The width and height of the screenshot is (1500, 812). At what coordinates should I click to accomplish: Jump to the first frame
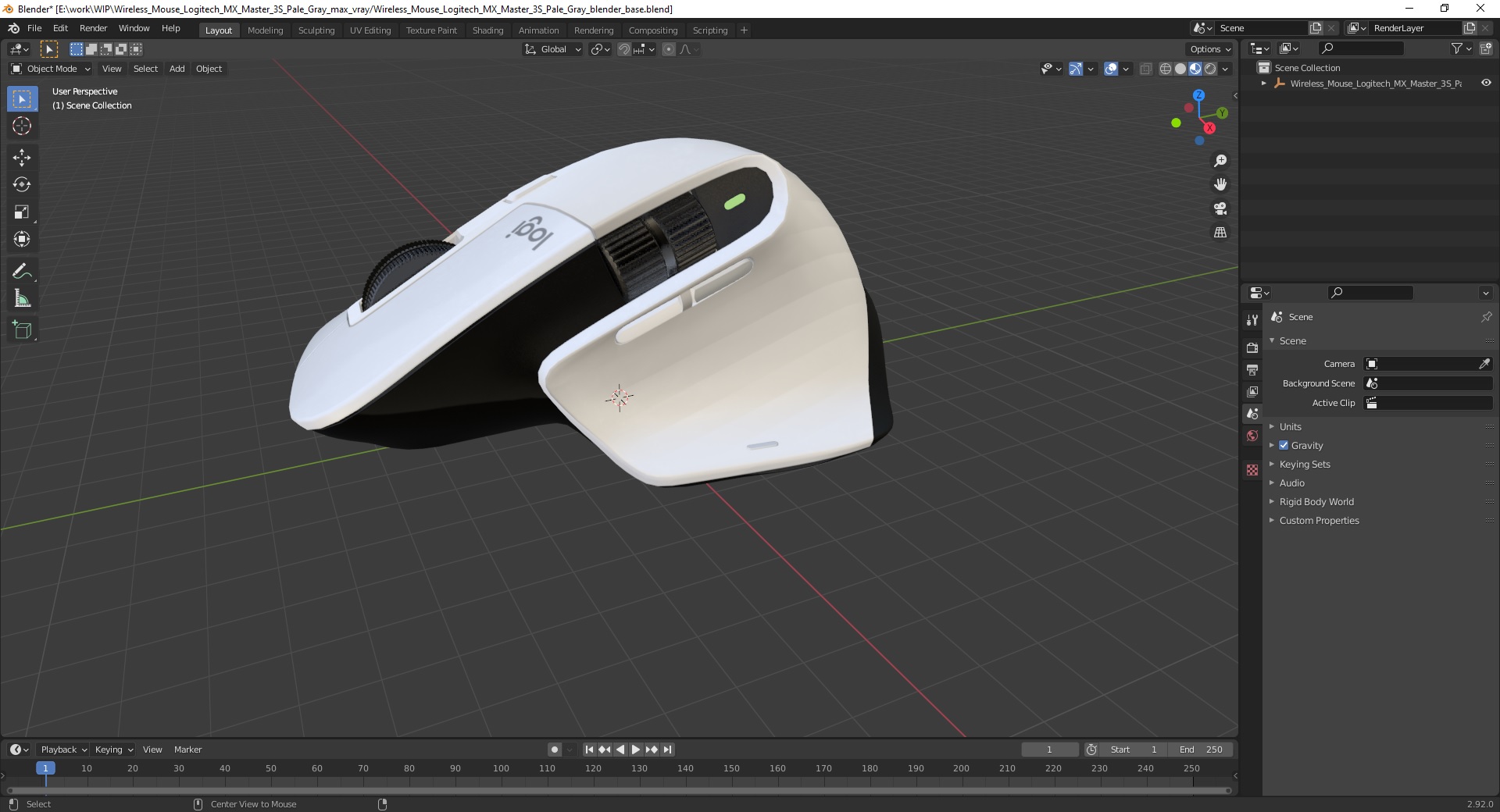pos(589,750)
